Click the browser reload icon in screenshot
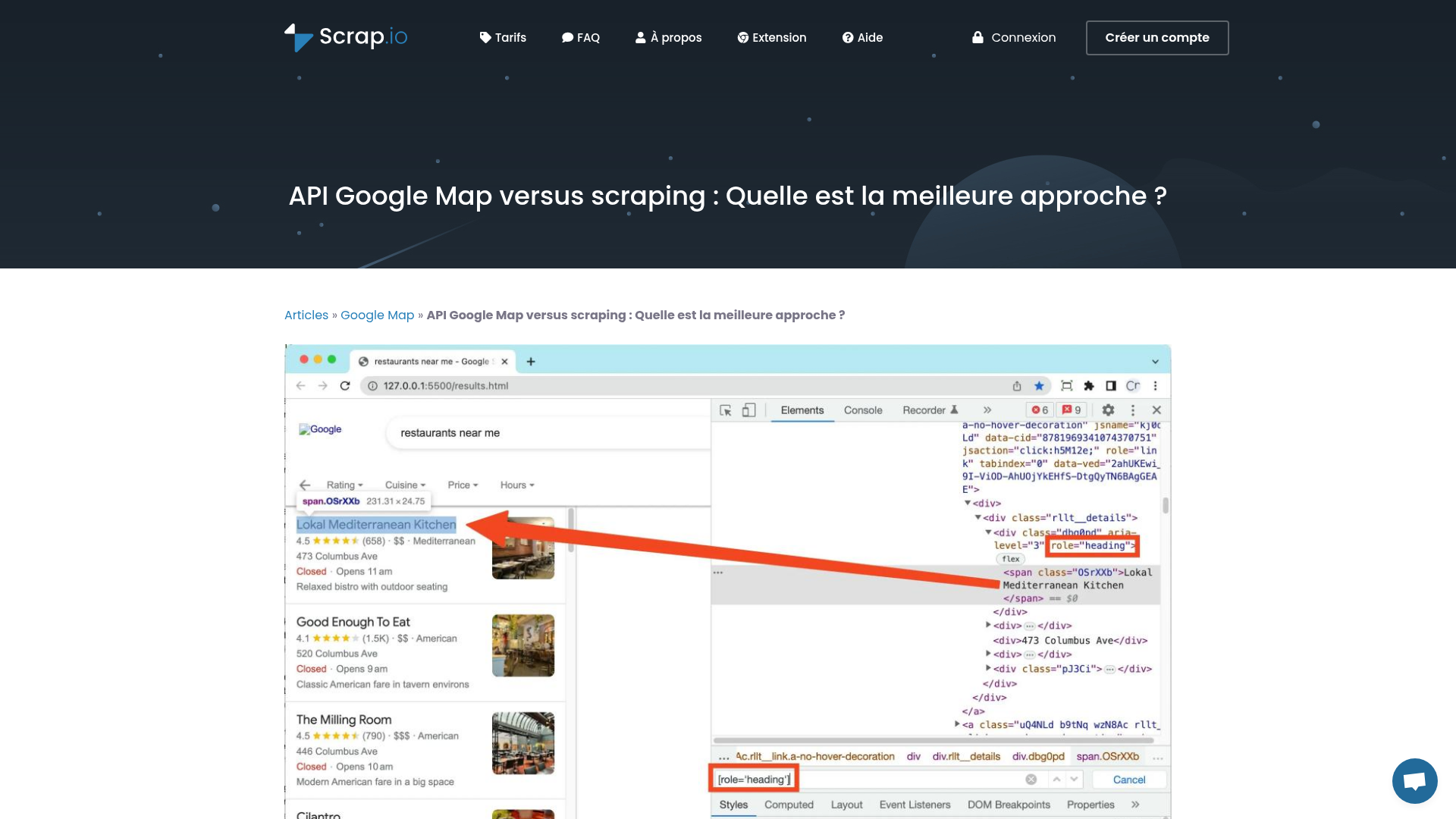Viewport: 1456px width, 819px height. [x=345, y=386]
